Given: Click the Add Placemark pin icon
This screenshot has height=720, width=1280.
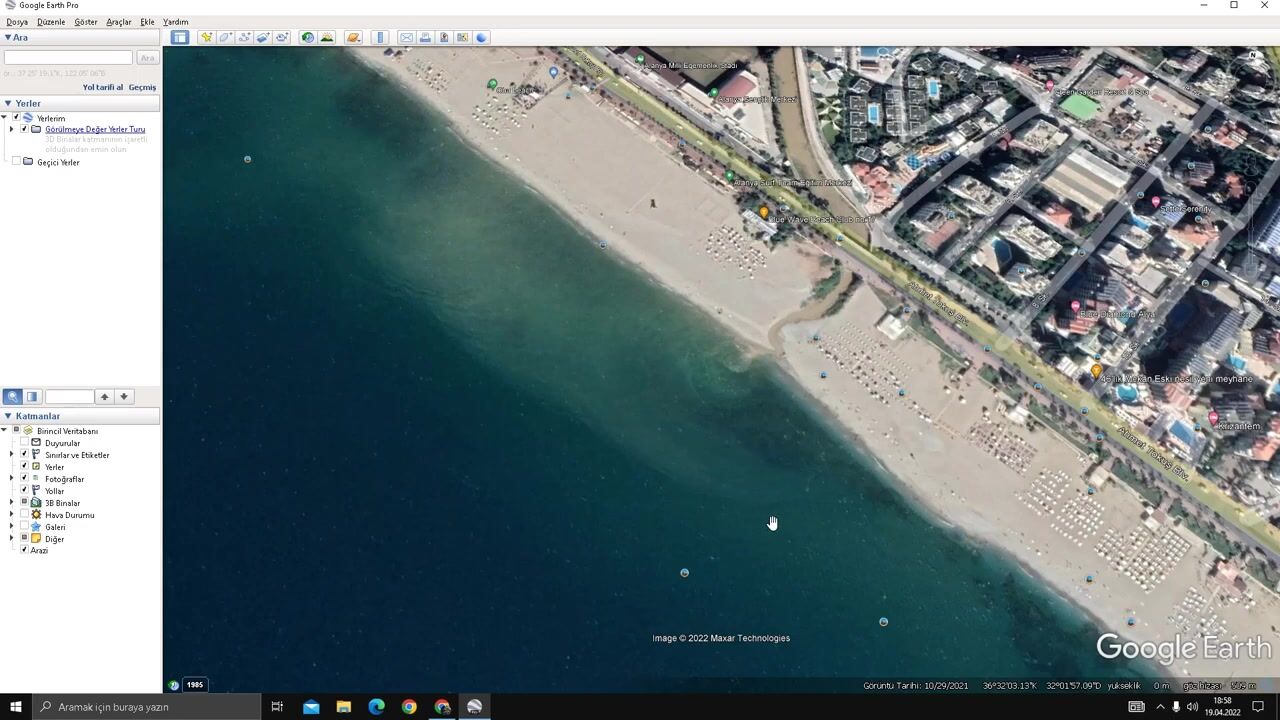Looking at the screenshot, I should coord(206,37).
